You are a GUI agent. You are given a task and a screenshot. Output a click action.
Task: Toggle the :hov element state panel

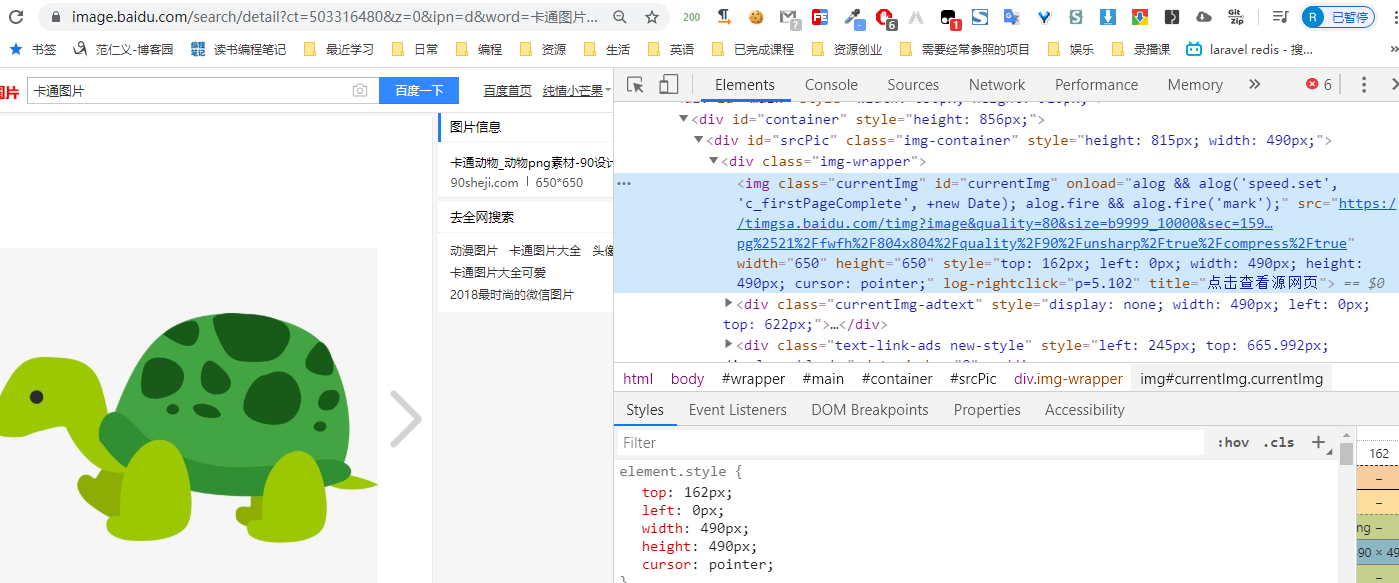(1233, 442)
